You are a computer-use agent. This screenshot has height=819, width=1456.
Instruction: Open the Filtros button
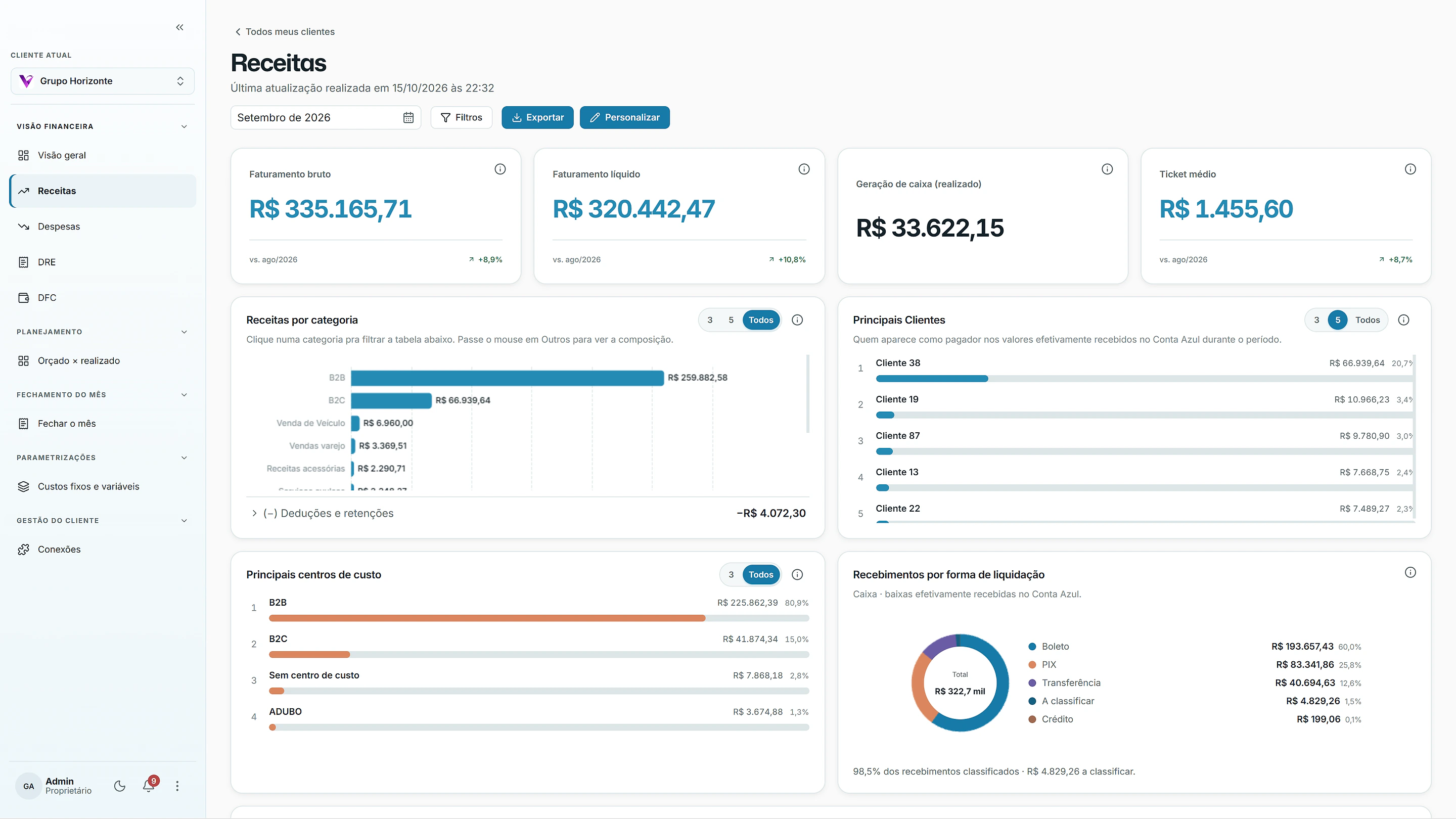click(461, 118)
